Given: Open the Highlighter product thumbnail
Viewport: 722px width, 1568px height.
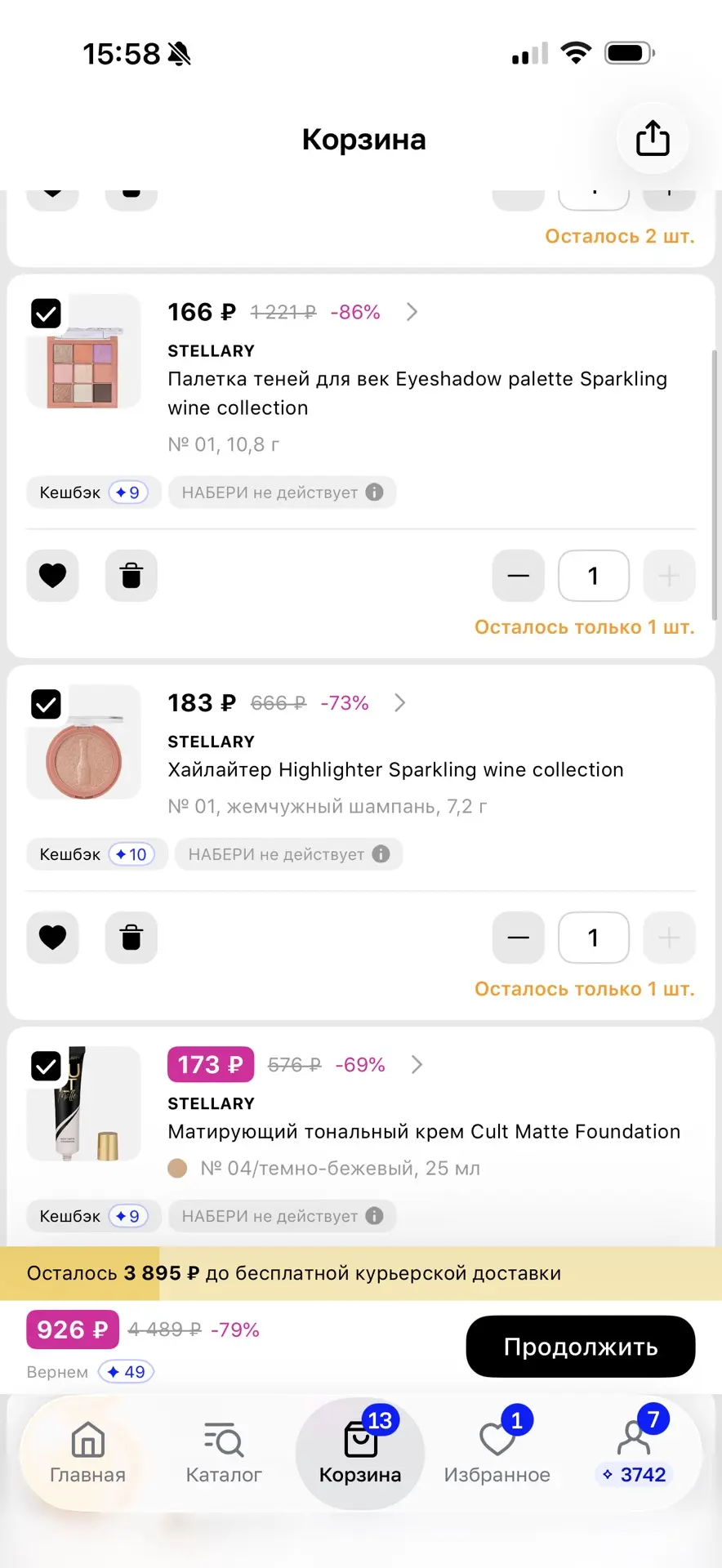Looking at the screenshot, I should [x=84, y=742].
